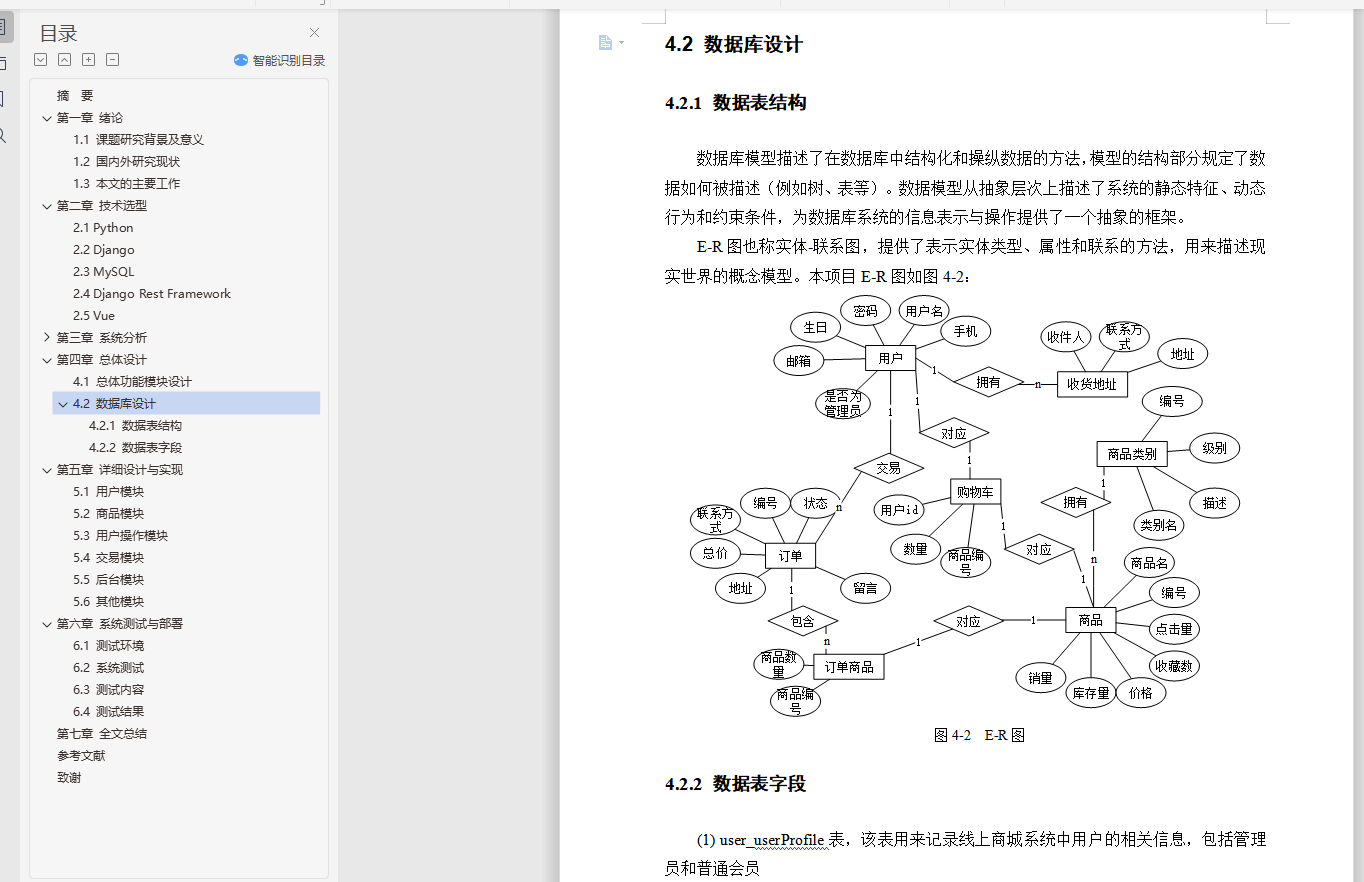This screenshot has height=882, width=1364.
Task: Click the 交易 diamond in E-R diagram
Action: pos(888,467)
